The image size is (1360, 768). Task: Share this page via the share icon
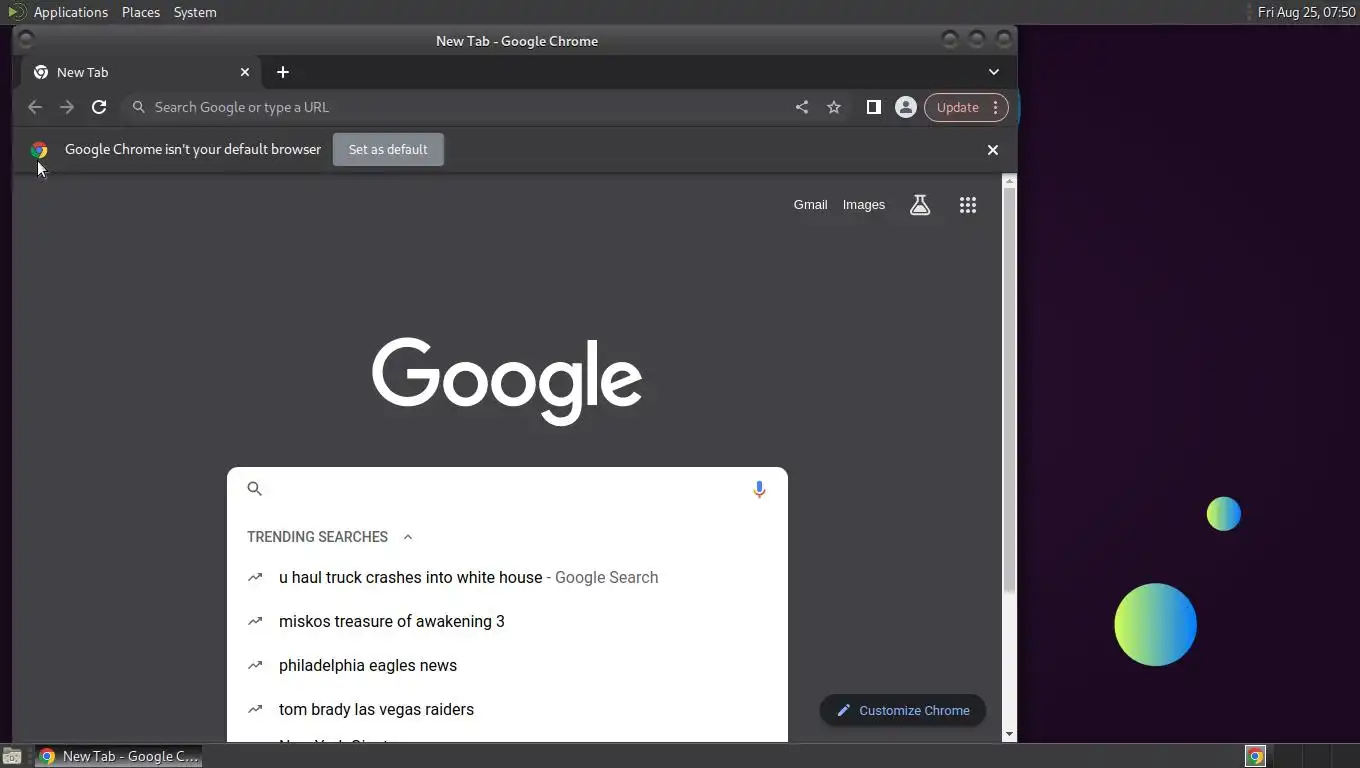[802, 107]
